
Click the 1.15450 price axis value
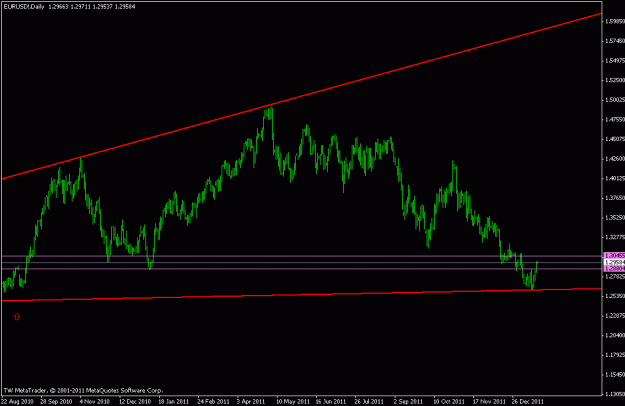(x=615, y=375)
